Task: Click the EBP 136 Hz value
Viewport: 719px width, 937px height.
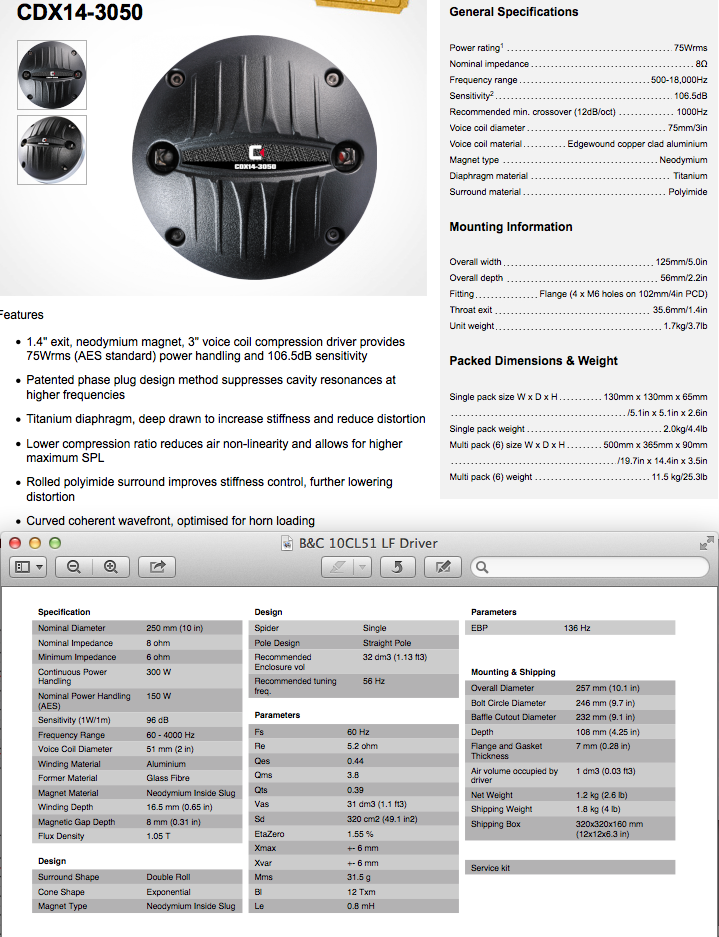Action: pyautogui.click(x=577, y=628)
